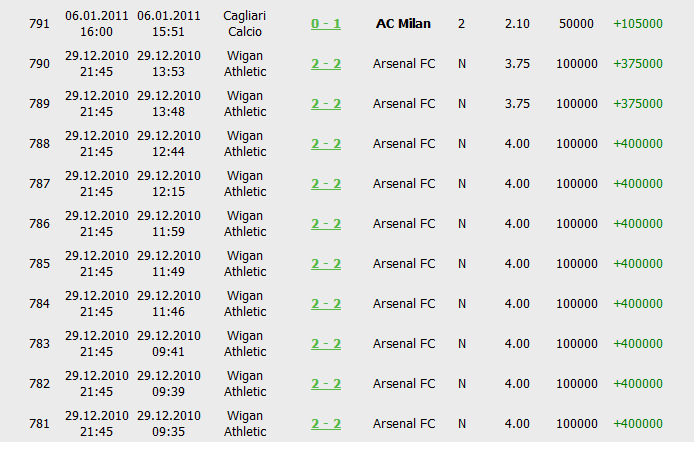Screen dimensions: 695x460
Task: Open the 0 - 1 score link for Cagliari Calcio
Action: [325, 24]
